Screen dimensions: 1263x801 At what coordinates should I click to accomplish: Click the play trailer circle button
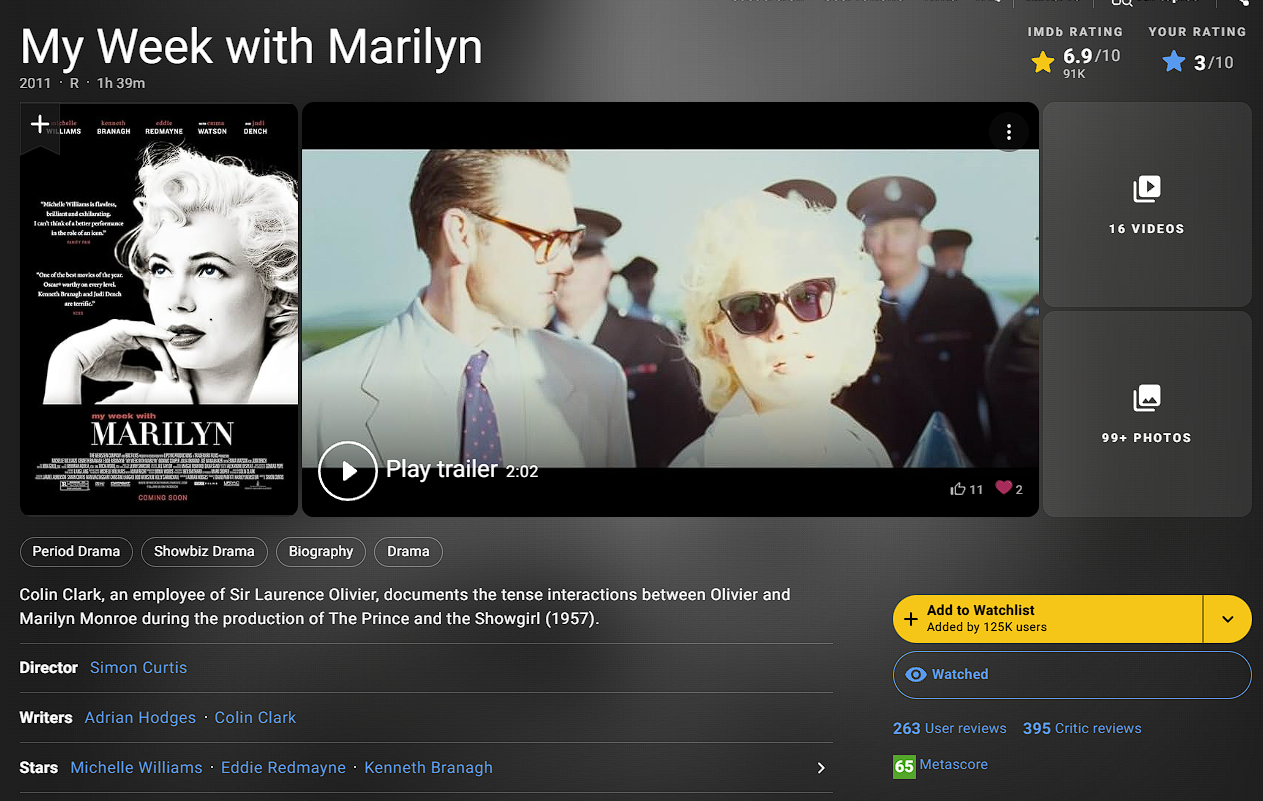tap(348, 471)
